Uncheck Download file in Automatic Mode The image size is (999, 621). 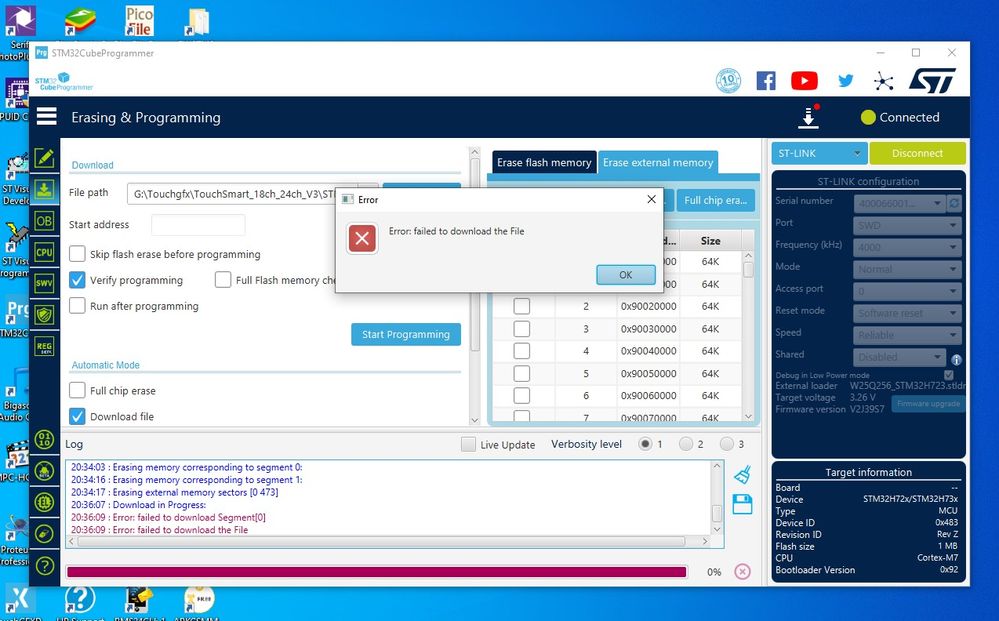coord(77,416)
